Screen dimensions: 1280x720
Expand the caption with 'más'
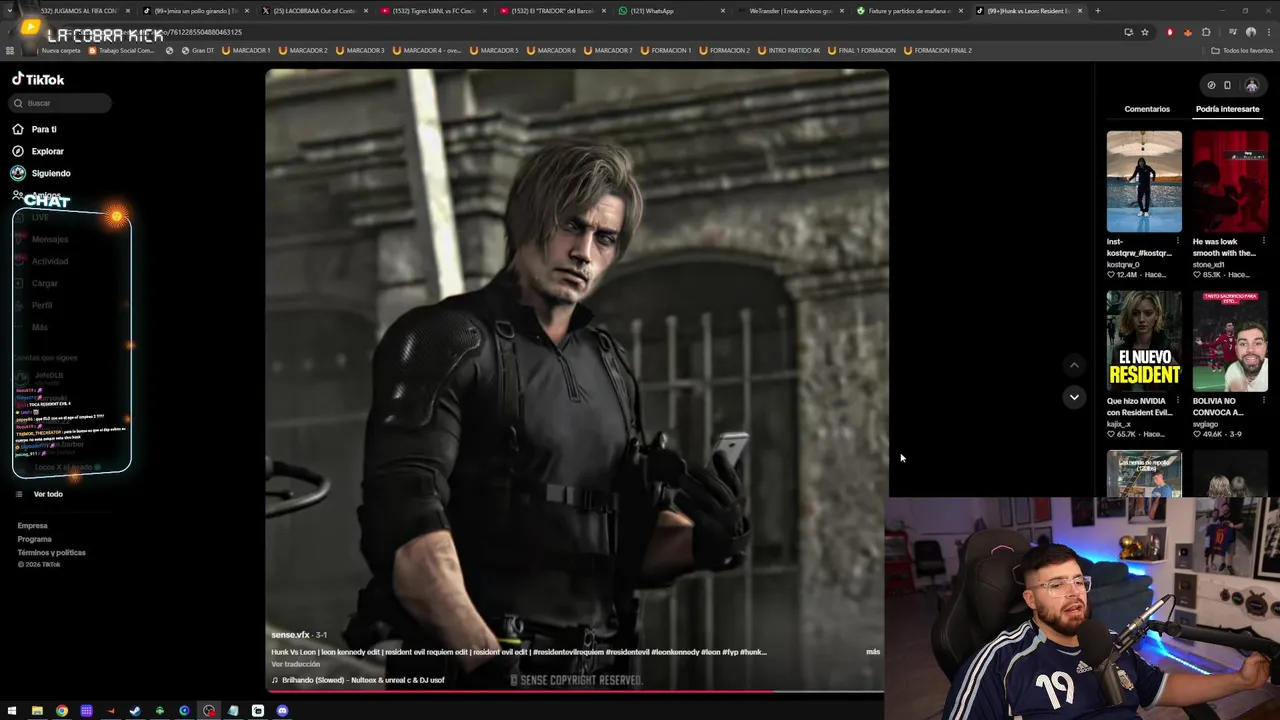pos(873,652)
